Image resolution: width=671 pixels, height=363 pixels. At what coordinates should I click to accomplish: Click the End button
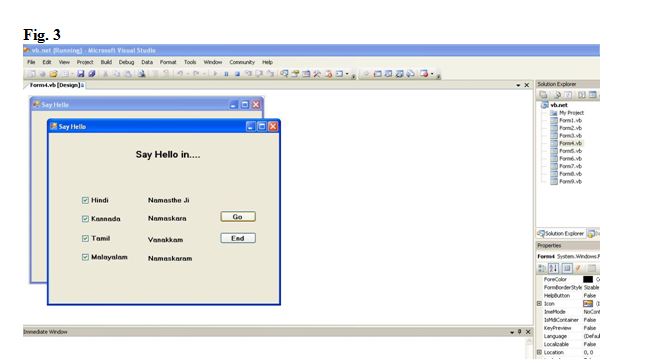pyautogui.click(x=238, y=238)
